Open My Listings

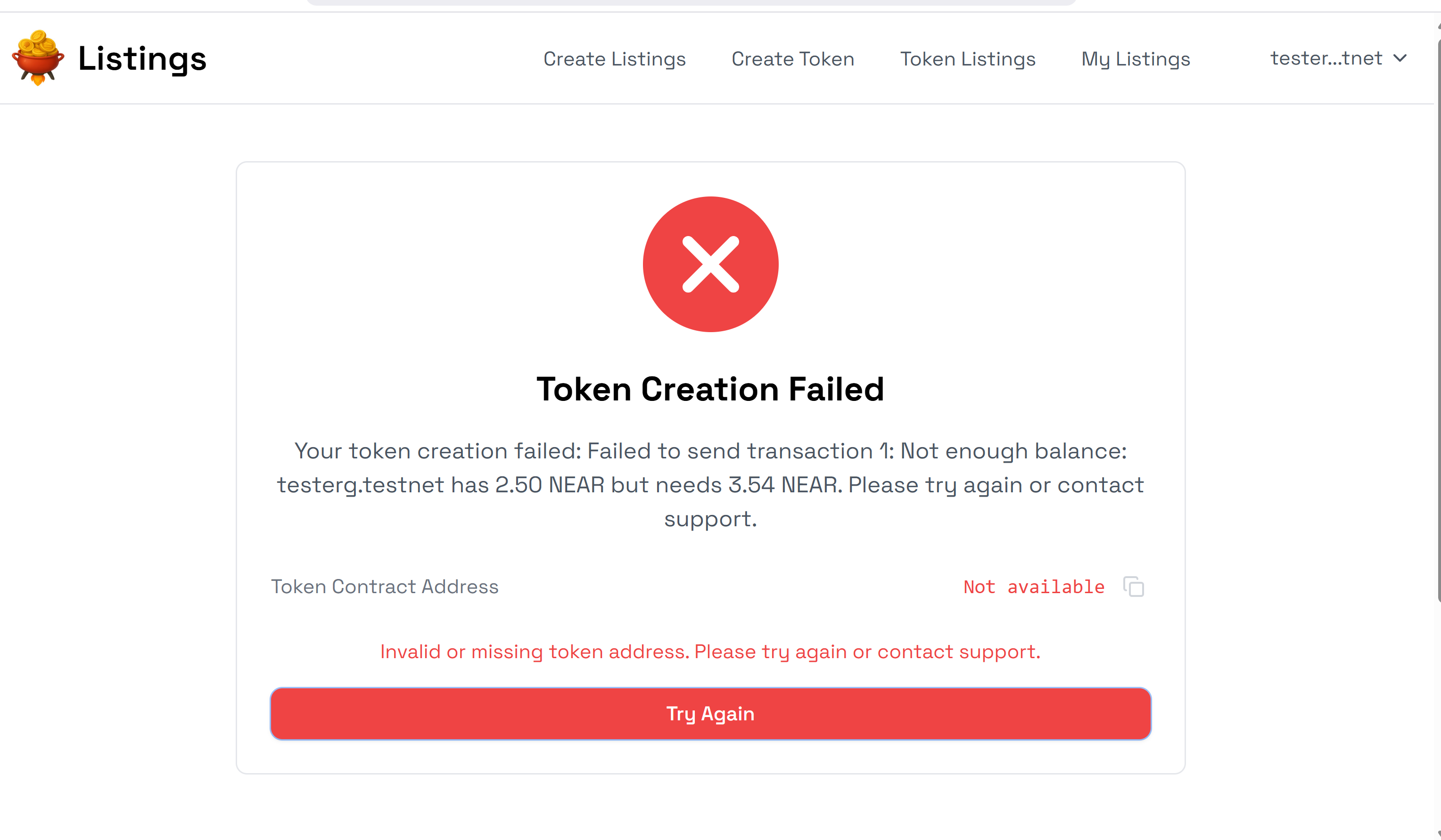click(1136, 59)
